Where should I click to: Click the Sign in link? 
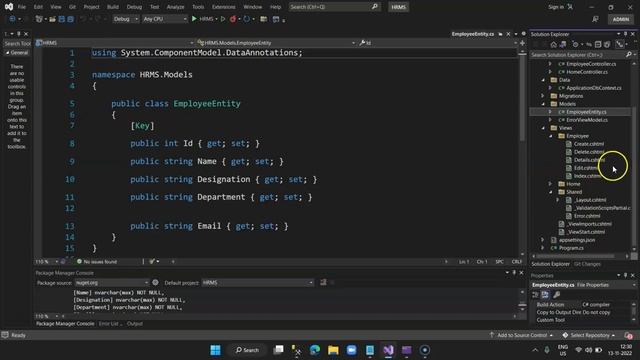tap(556, 7)
